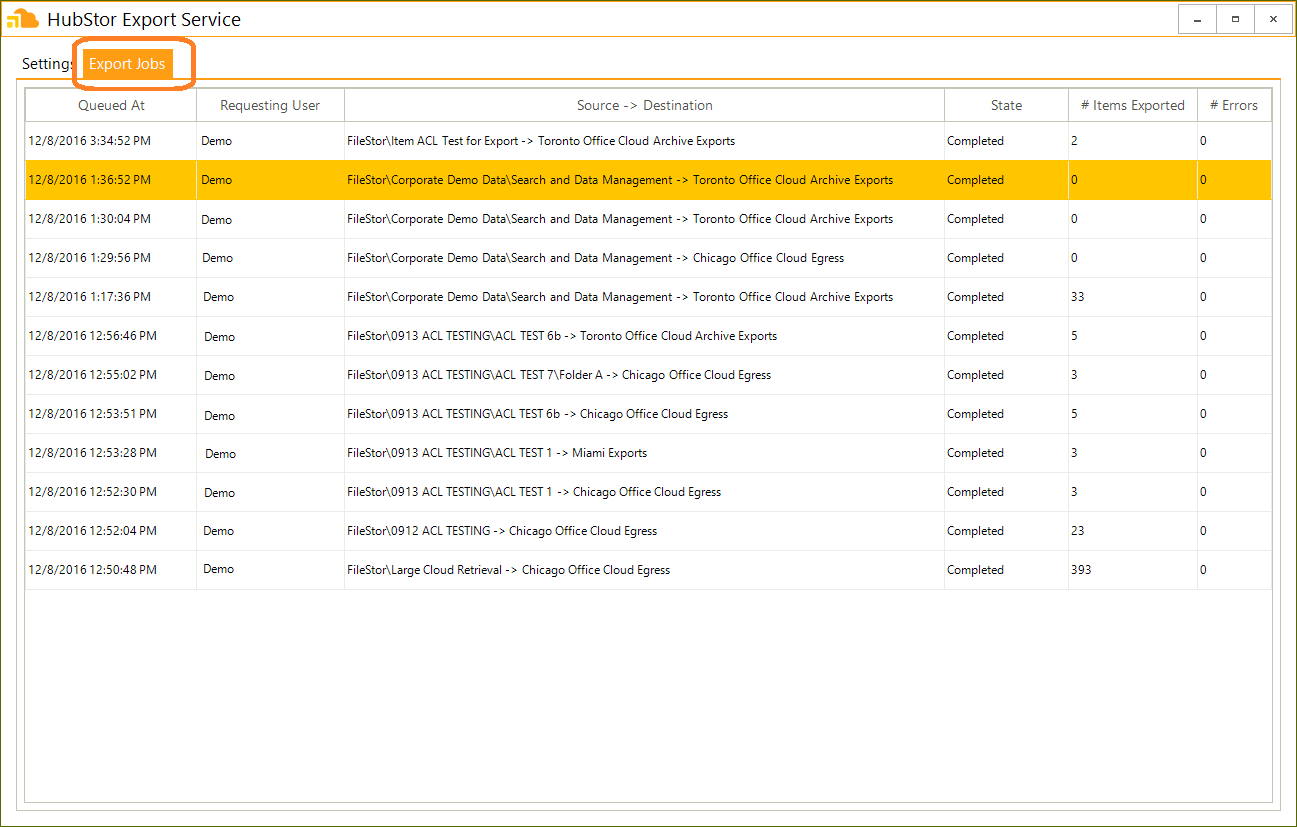Select Demo user in the 12:52:30 PM row
The width and height of the screenshot is (1297, 827).
coord(219,492)
